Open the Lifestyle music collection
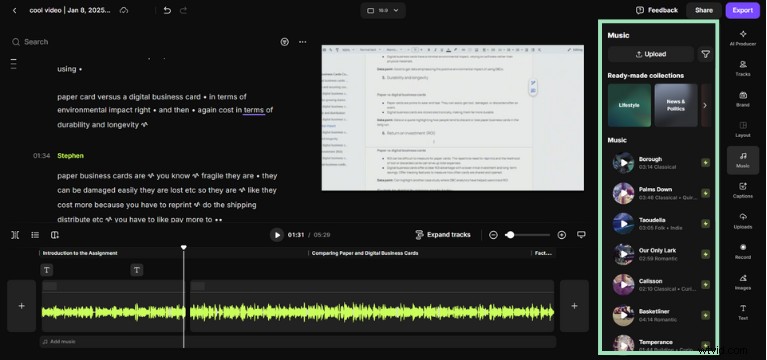767x360 pixels. [629, 105]
